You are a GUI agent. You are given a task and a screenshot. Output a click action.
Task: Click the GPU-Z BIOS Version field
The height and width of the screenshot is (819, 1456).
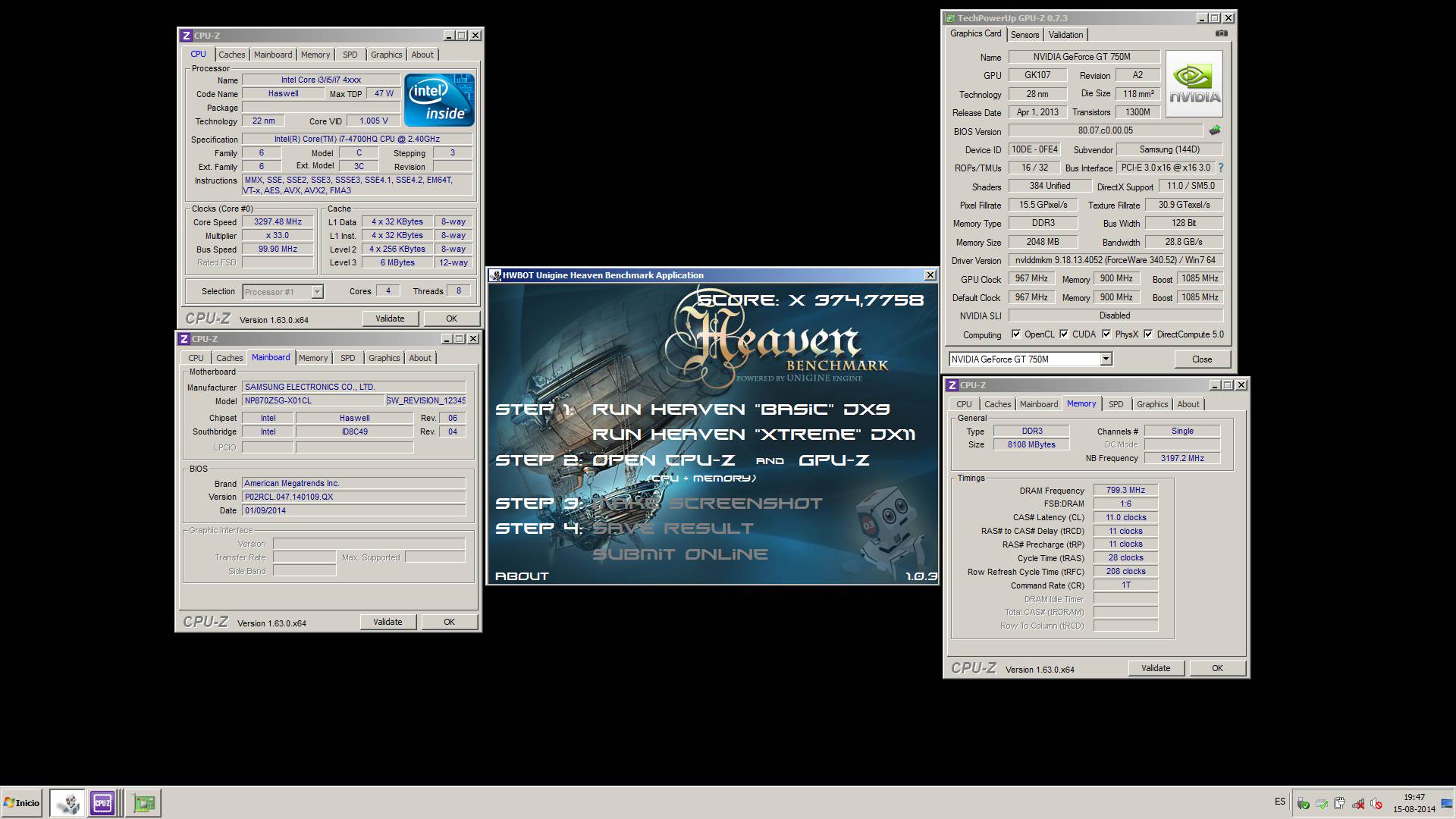pos(1106,130)
